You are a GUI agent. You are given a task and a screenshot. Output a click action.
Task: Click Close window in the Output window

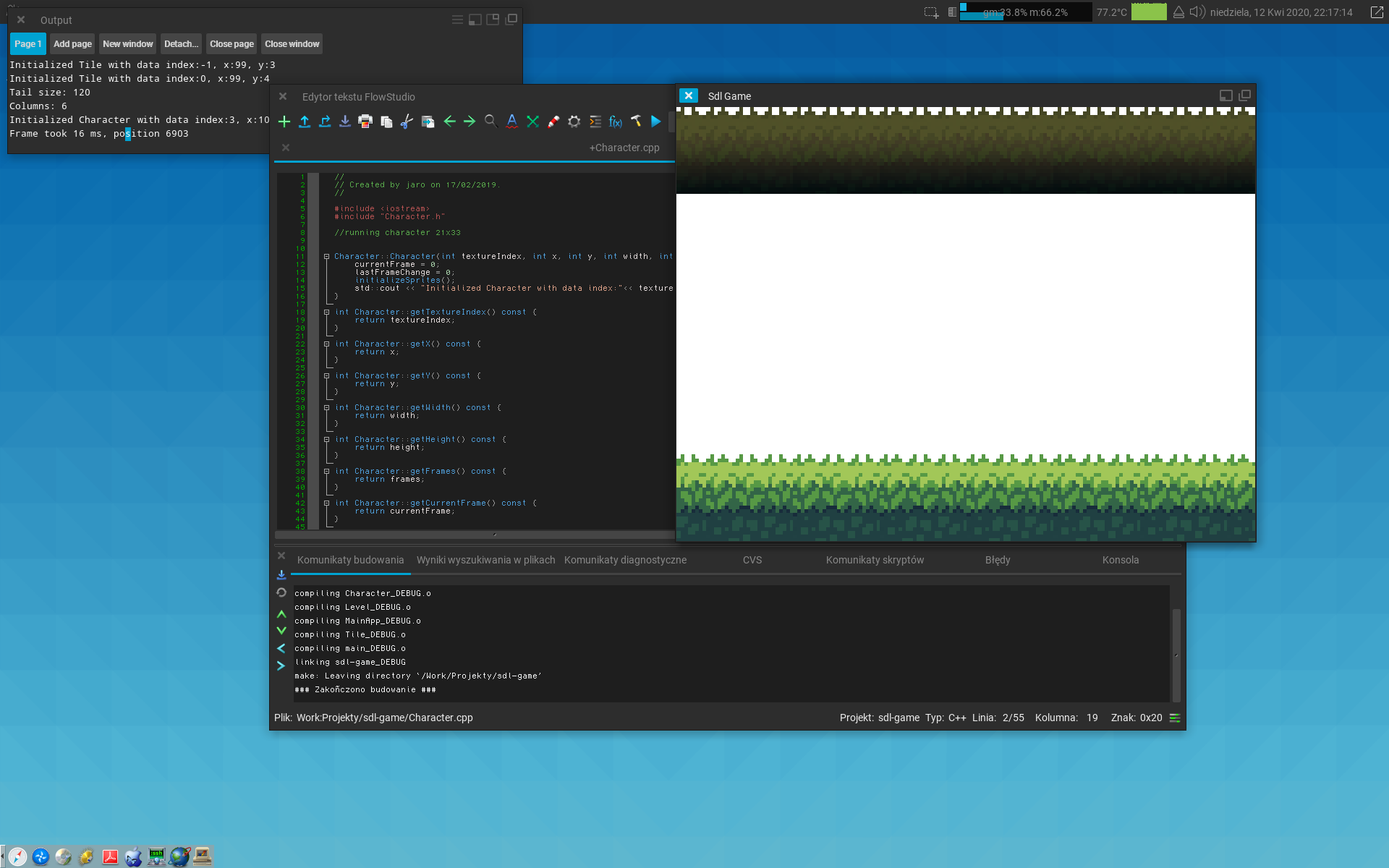[292, 43]
